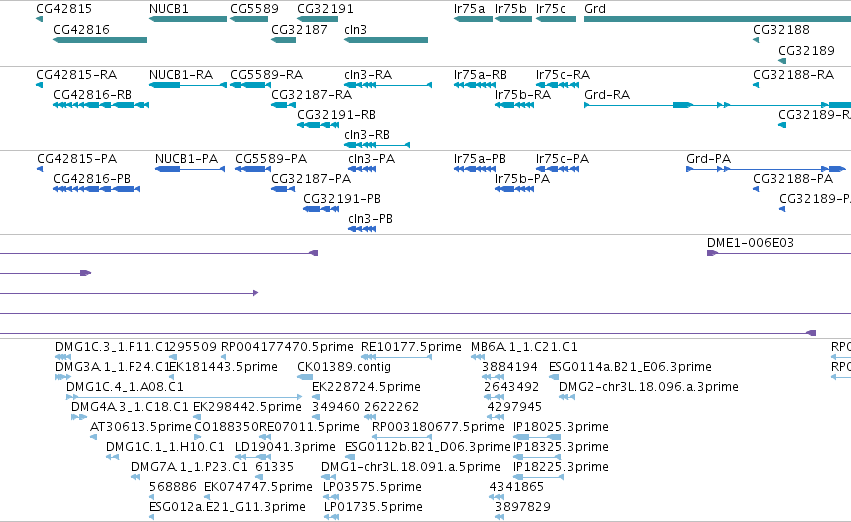The height and width of the screenshot is (522, 851).
Task: Select the IP18325.3prime EST label
Action: [x=561, y=447]
